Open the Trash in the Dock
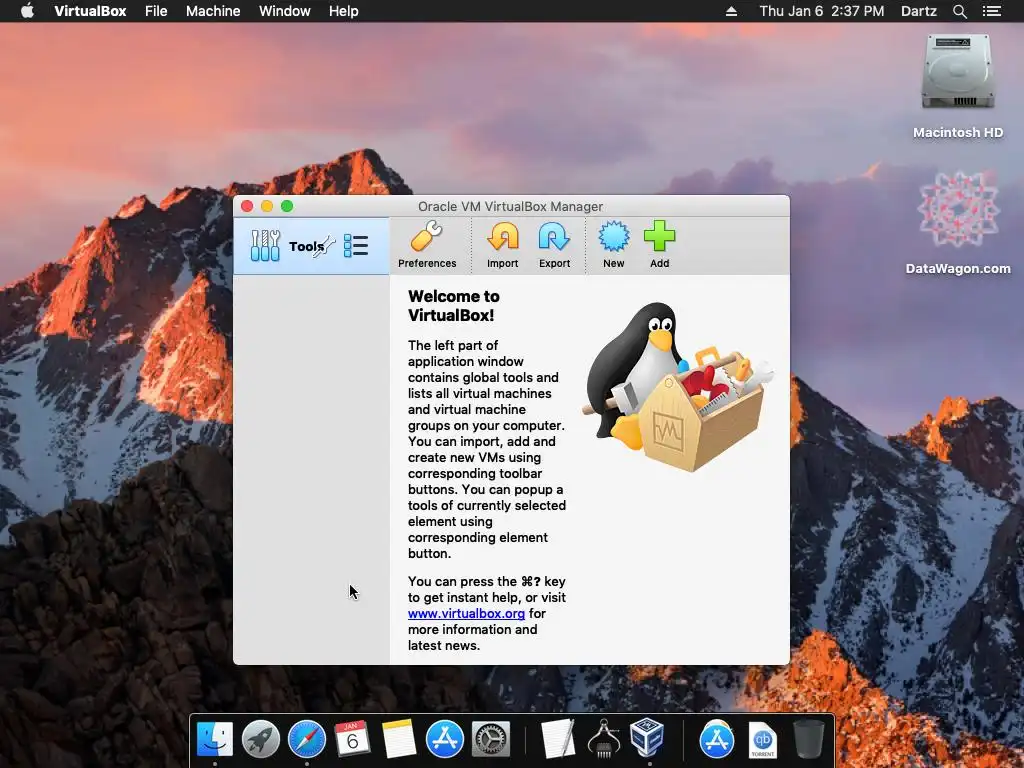Viewport: 1024px width, 768px height. [x=808, y=740]
